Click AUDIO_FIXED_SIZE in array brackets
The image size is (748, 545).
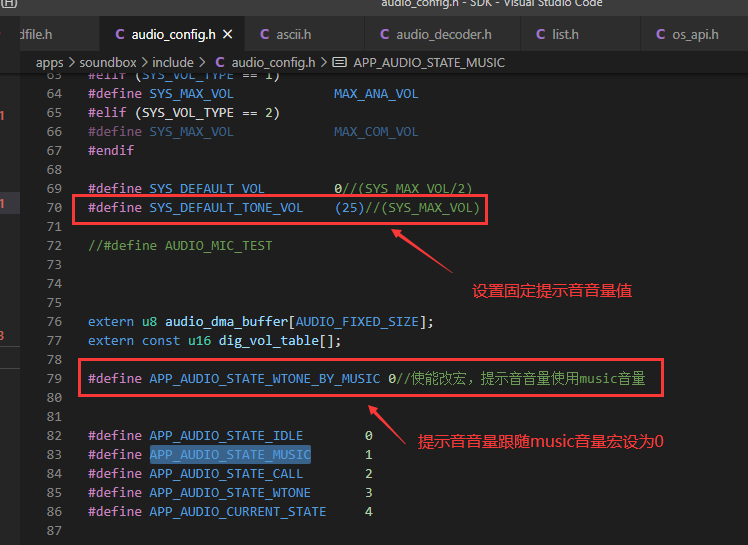coord(357,322)
